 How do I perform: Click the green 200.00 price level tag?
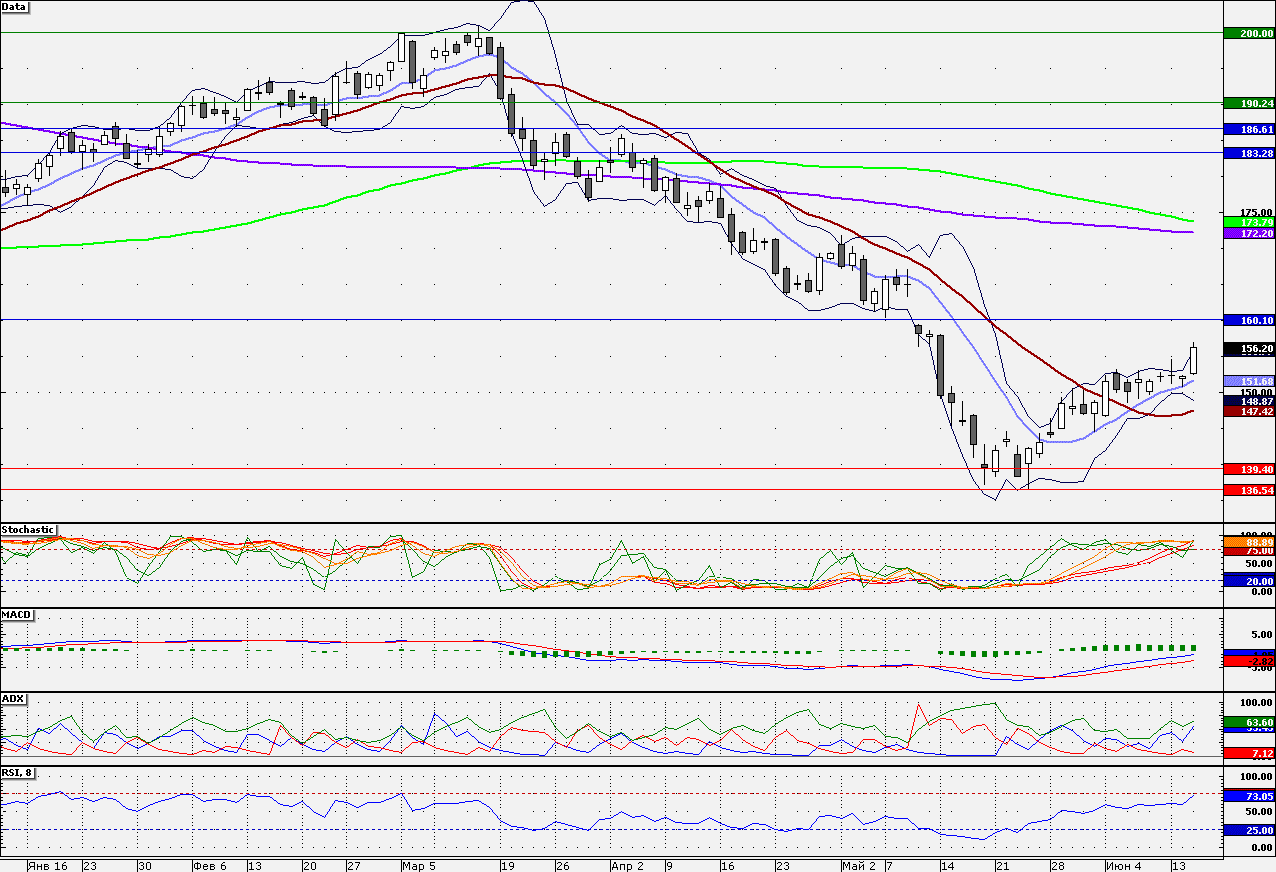(1250, 33)
